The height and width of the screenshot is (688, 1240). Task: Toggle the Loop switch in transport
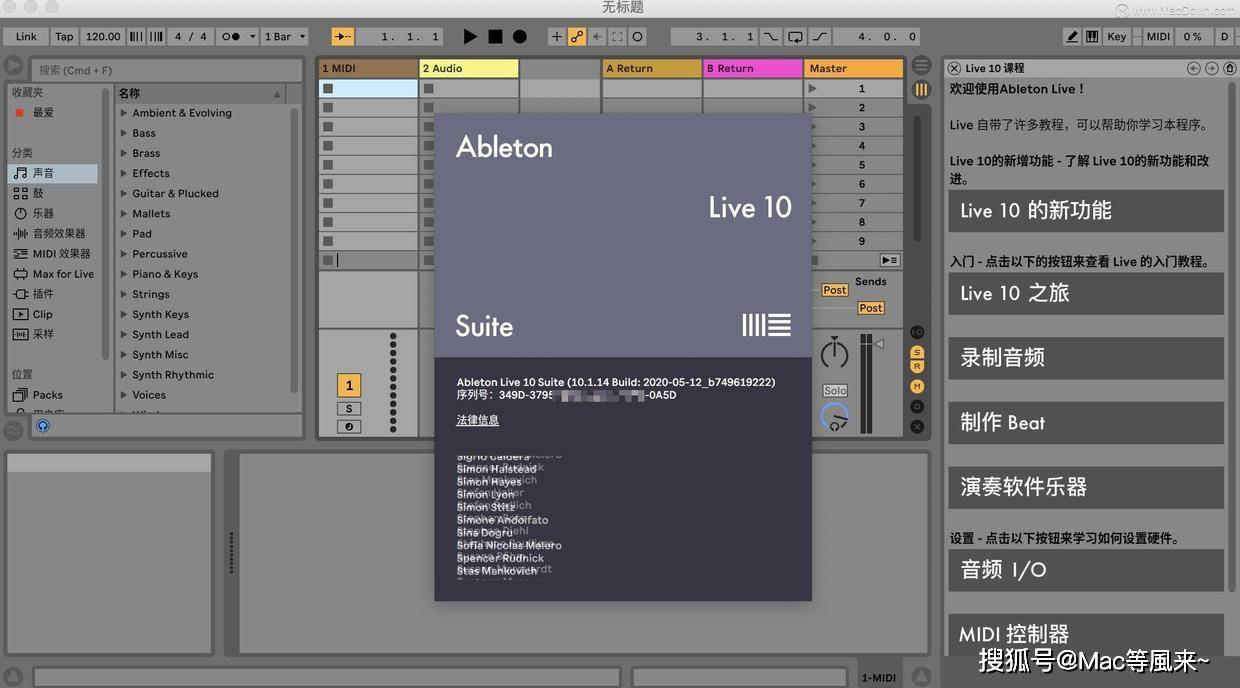pyautogui.click(x=795, y=36)
